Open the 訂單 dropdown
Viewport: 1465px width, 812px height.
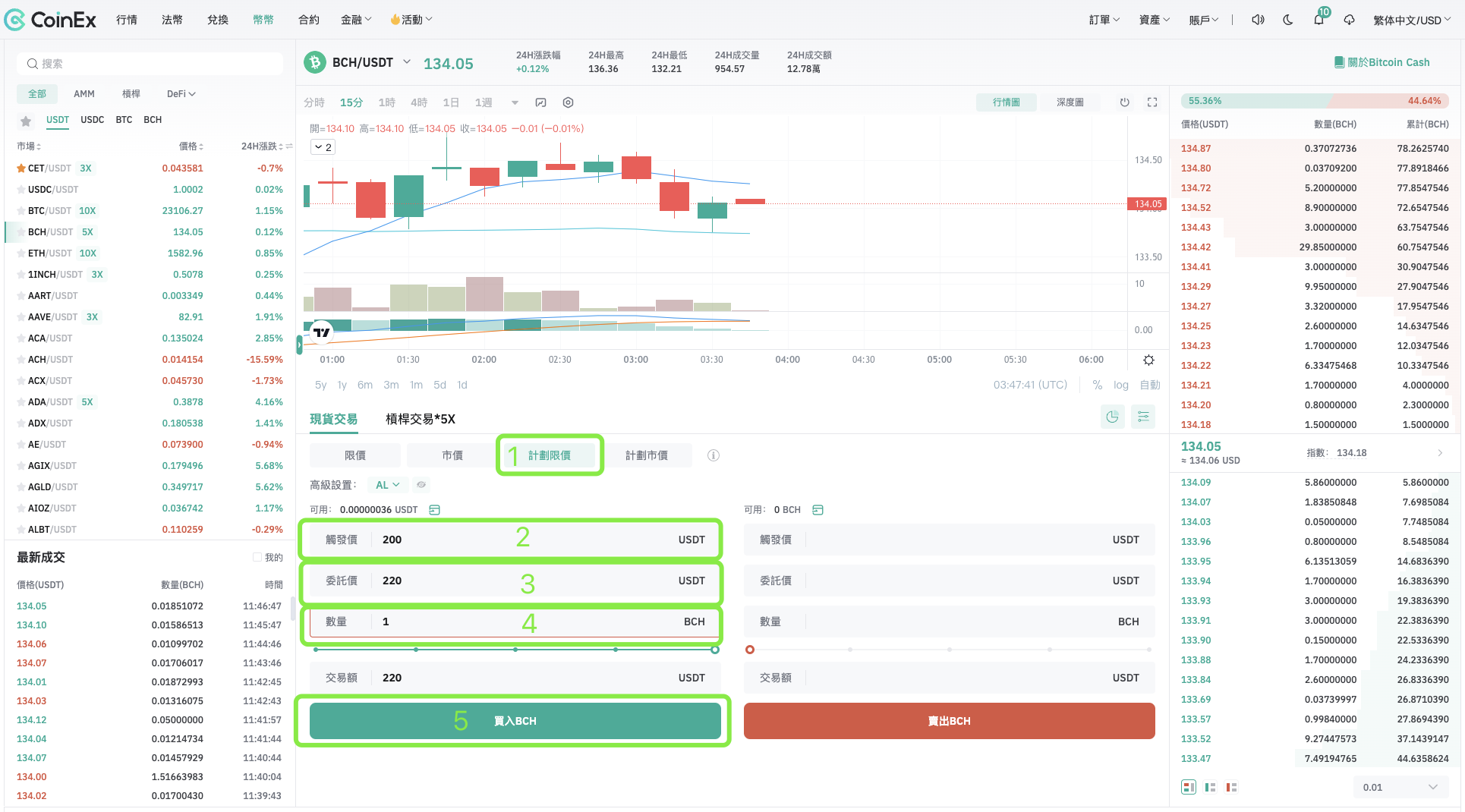pos(1104,20)
